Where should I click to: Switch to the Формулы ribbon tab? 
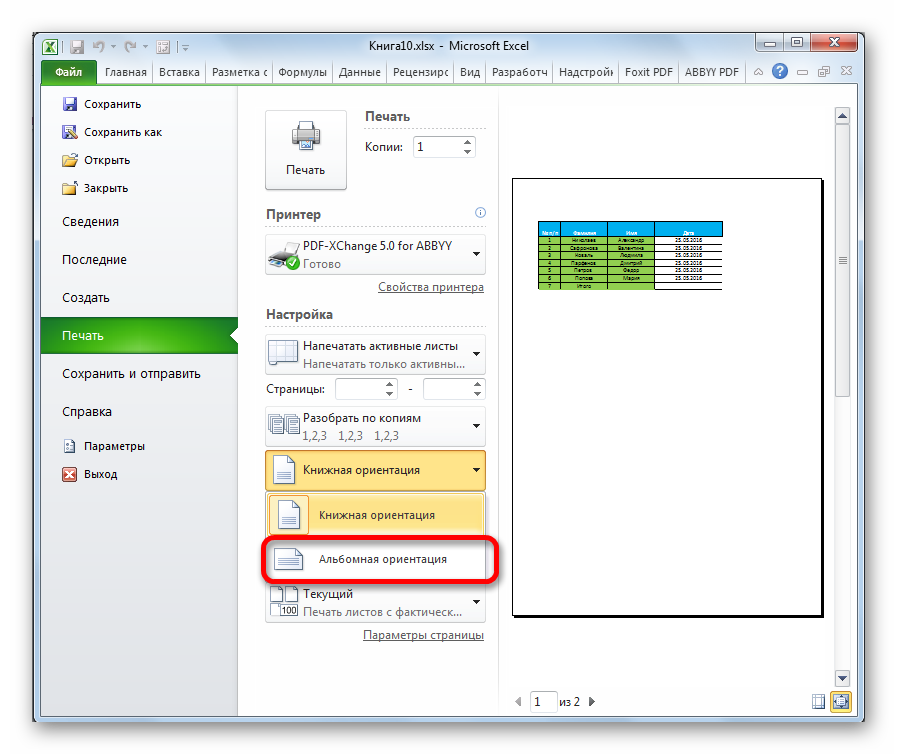[x=302, y=72]
